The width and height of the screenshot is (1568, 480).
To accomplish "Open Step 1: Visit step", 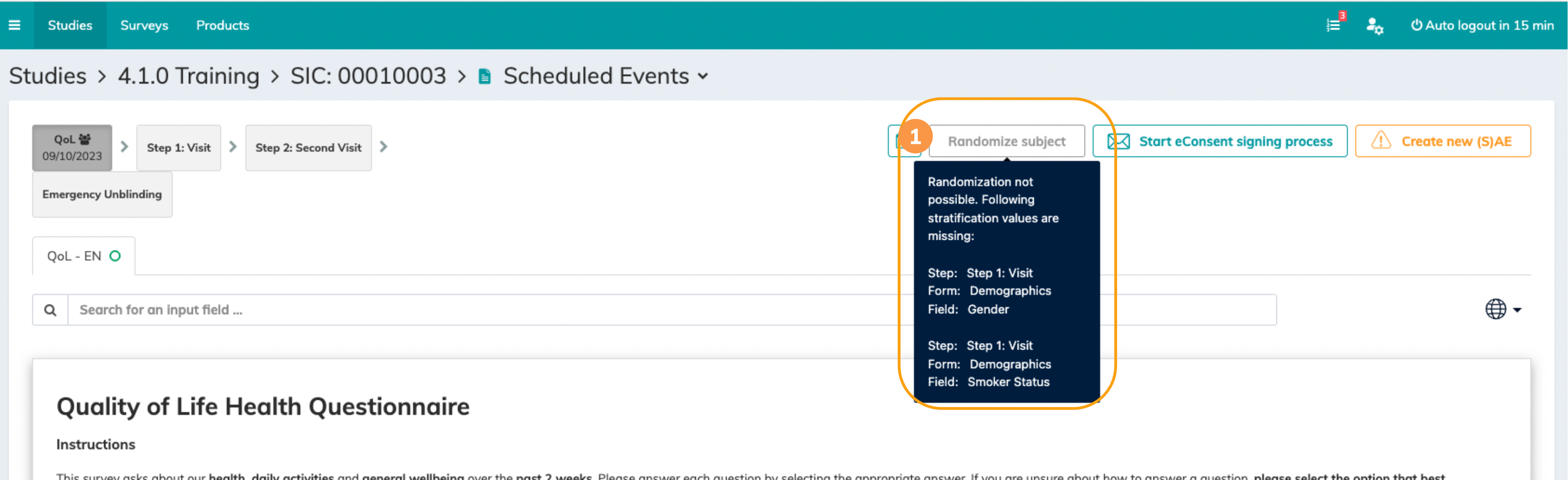I will click(x=178, y=147).
